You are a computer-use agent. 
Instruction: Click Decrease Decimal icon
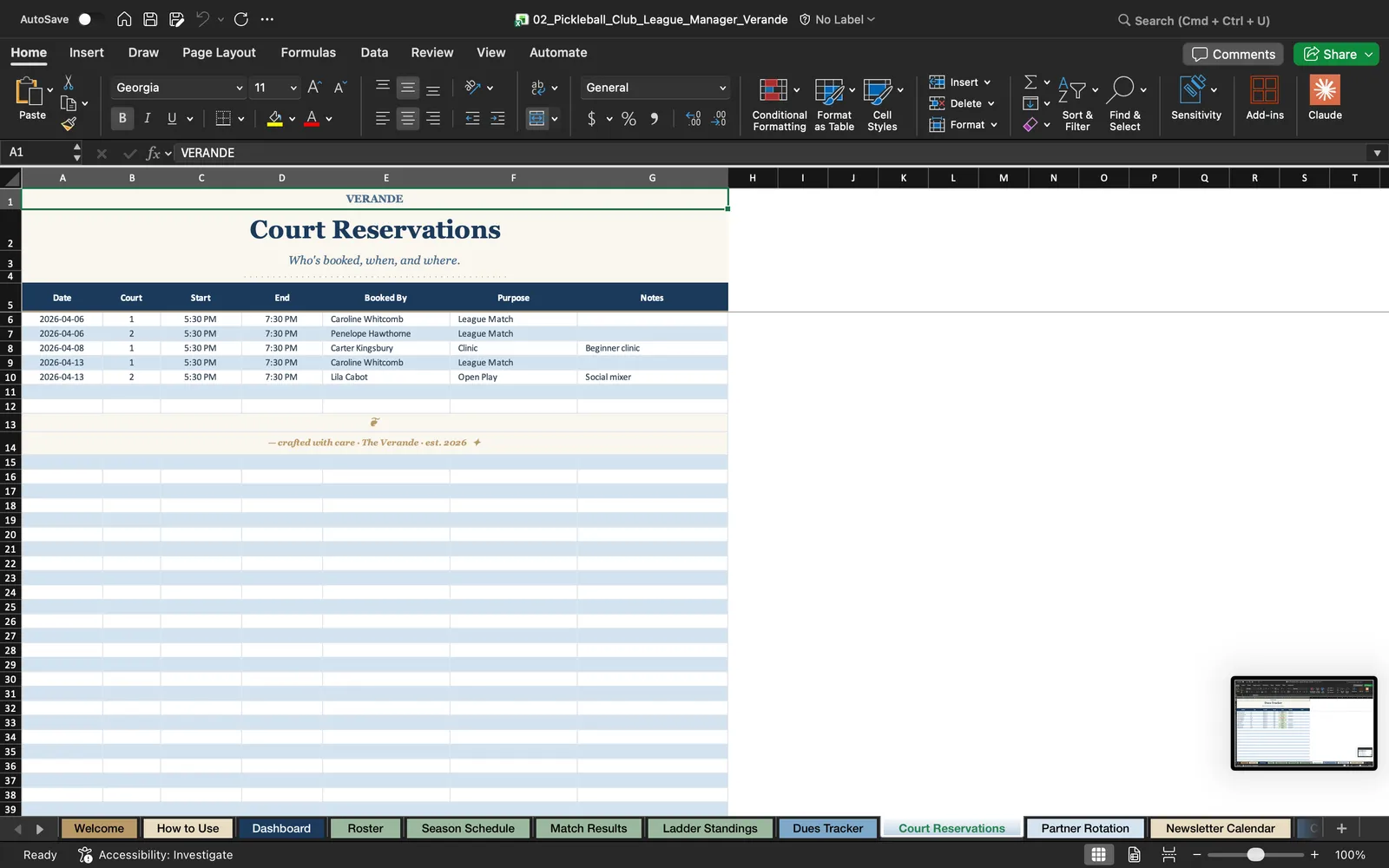click(x=719, y=119)
